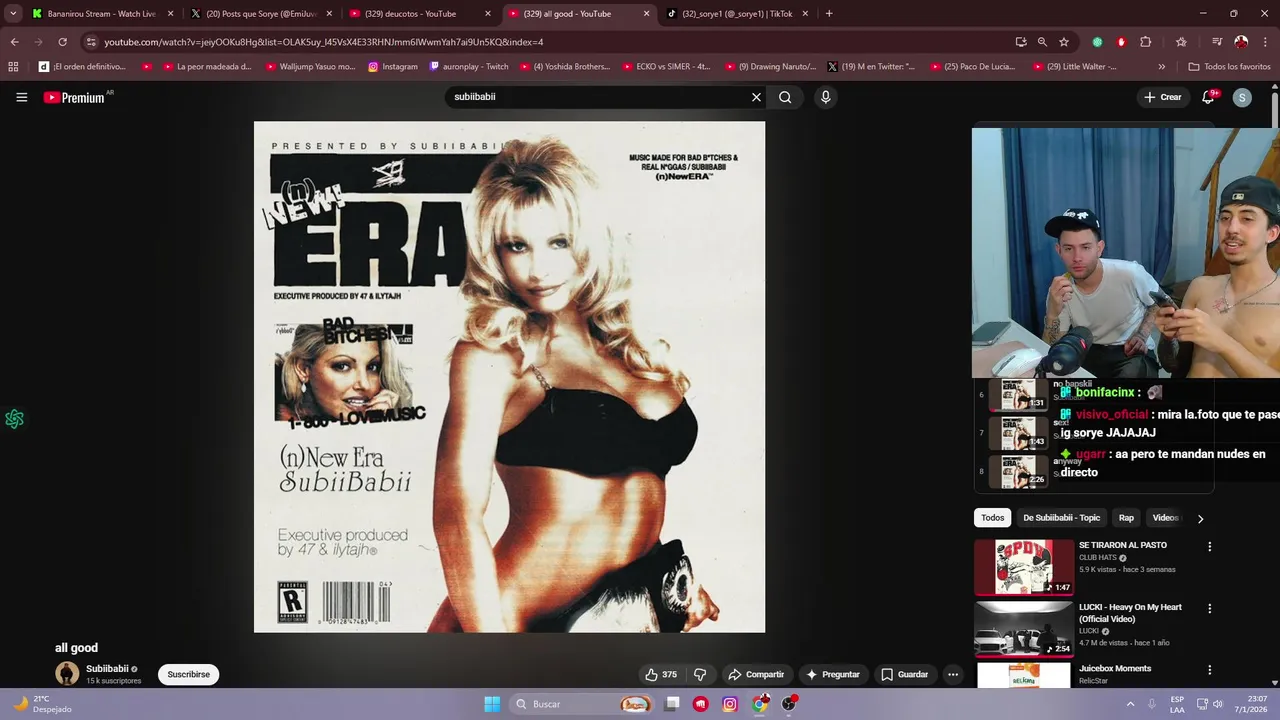Go to the YouTube Premium home logo
Screen dimensions: 1280x720
click(x=74, y=97)
